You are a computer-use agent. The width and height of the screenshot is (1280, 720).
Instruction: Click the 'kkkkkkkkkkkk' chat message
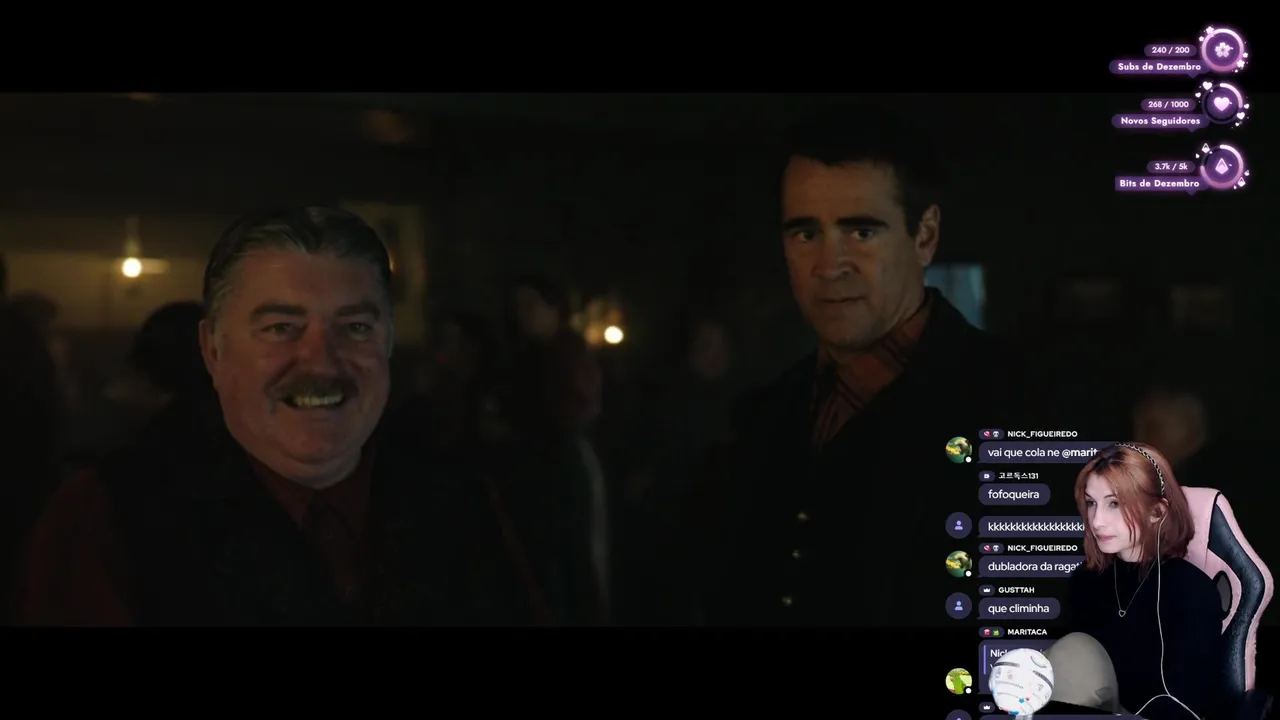1034,526
